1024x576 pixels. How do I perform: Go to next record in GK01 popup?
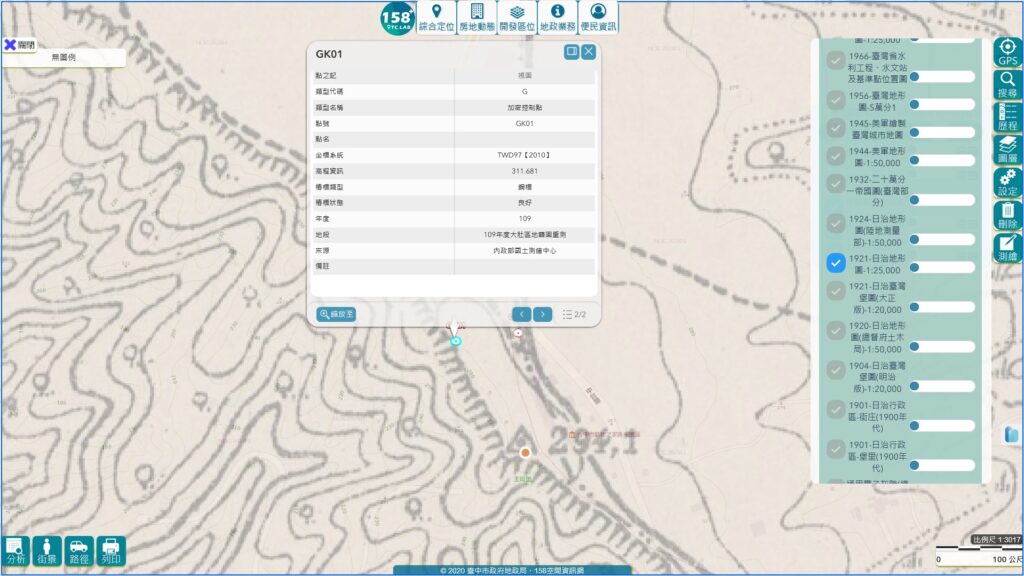tap(543, 314)
